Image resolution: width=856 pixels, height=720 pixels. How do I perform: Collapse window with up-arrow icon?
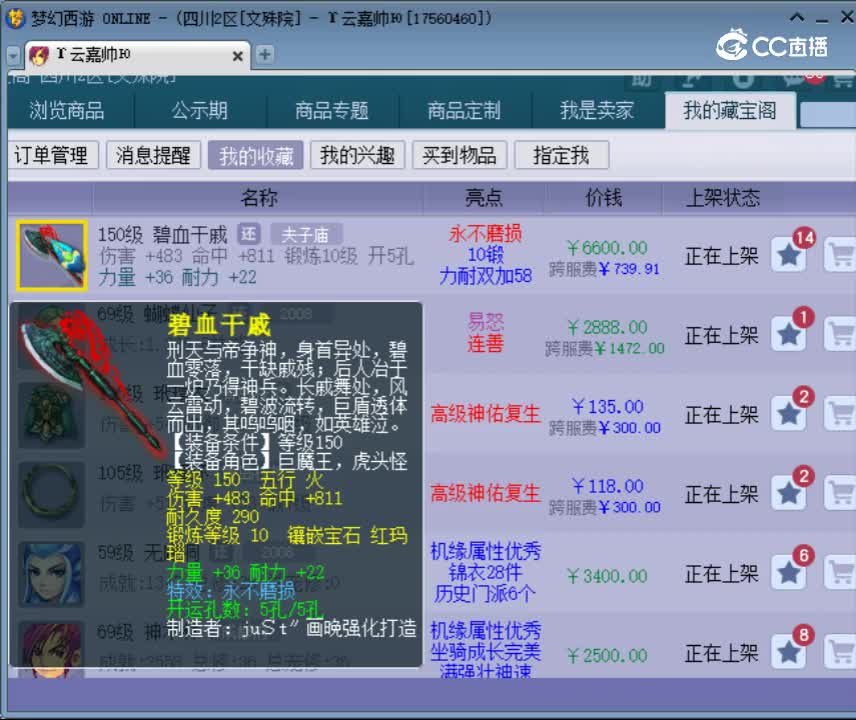[x=797, y=17]
